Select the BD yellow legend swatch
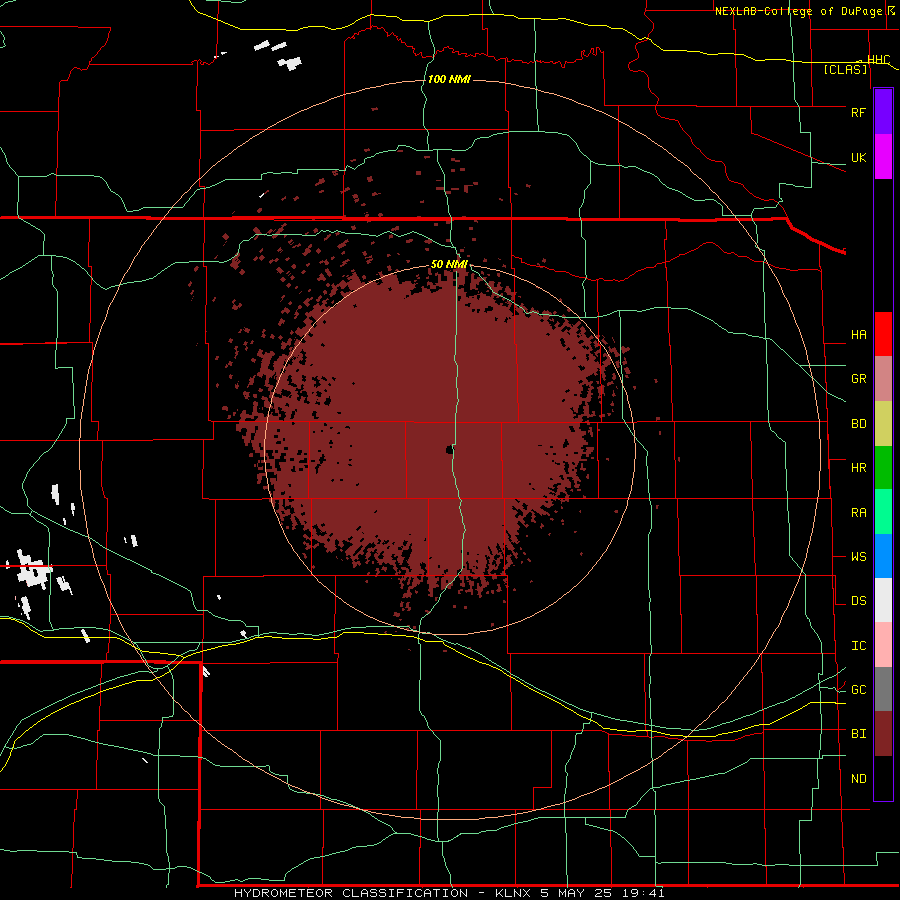Image resolution: width=900 pixels, height=900 pixels. point(883,424)
